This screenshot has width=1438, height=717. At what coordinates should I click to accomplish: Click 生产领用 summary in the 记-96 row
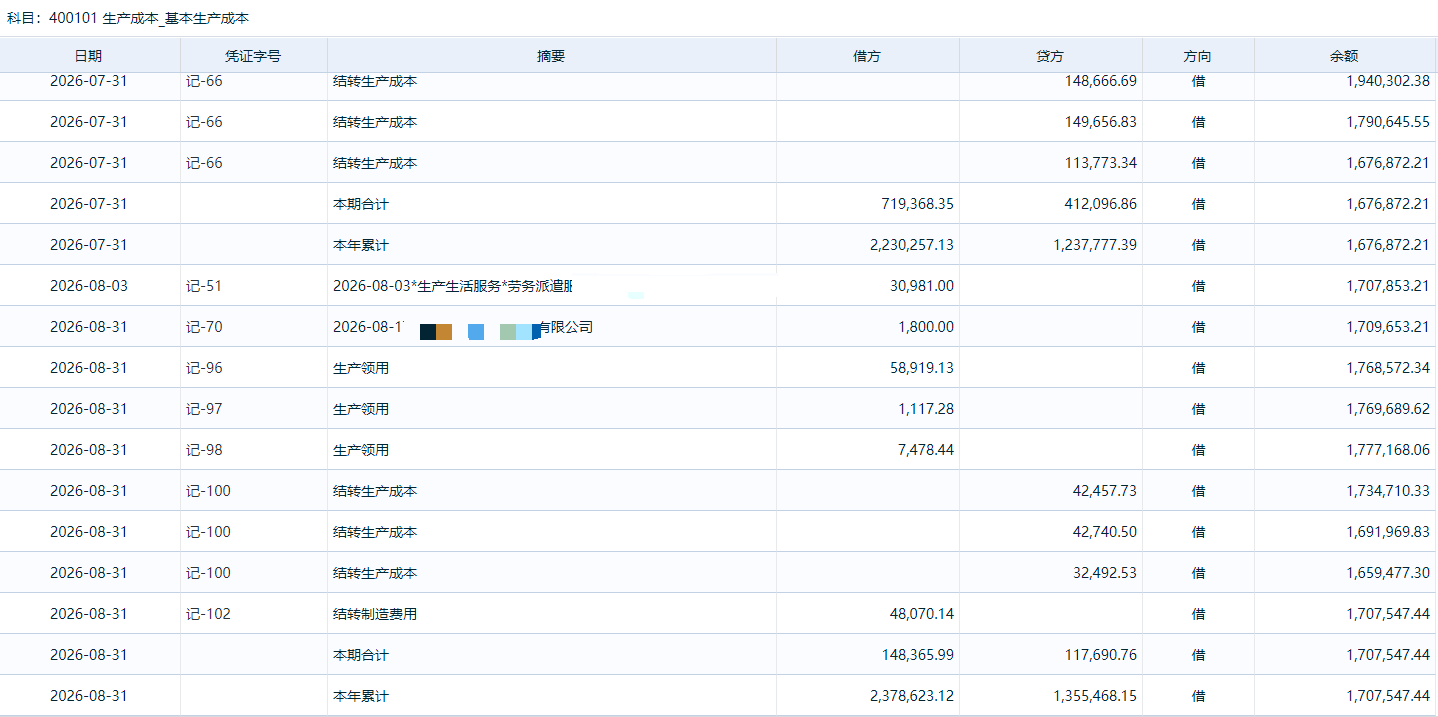361,368
